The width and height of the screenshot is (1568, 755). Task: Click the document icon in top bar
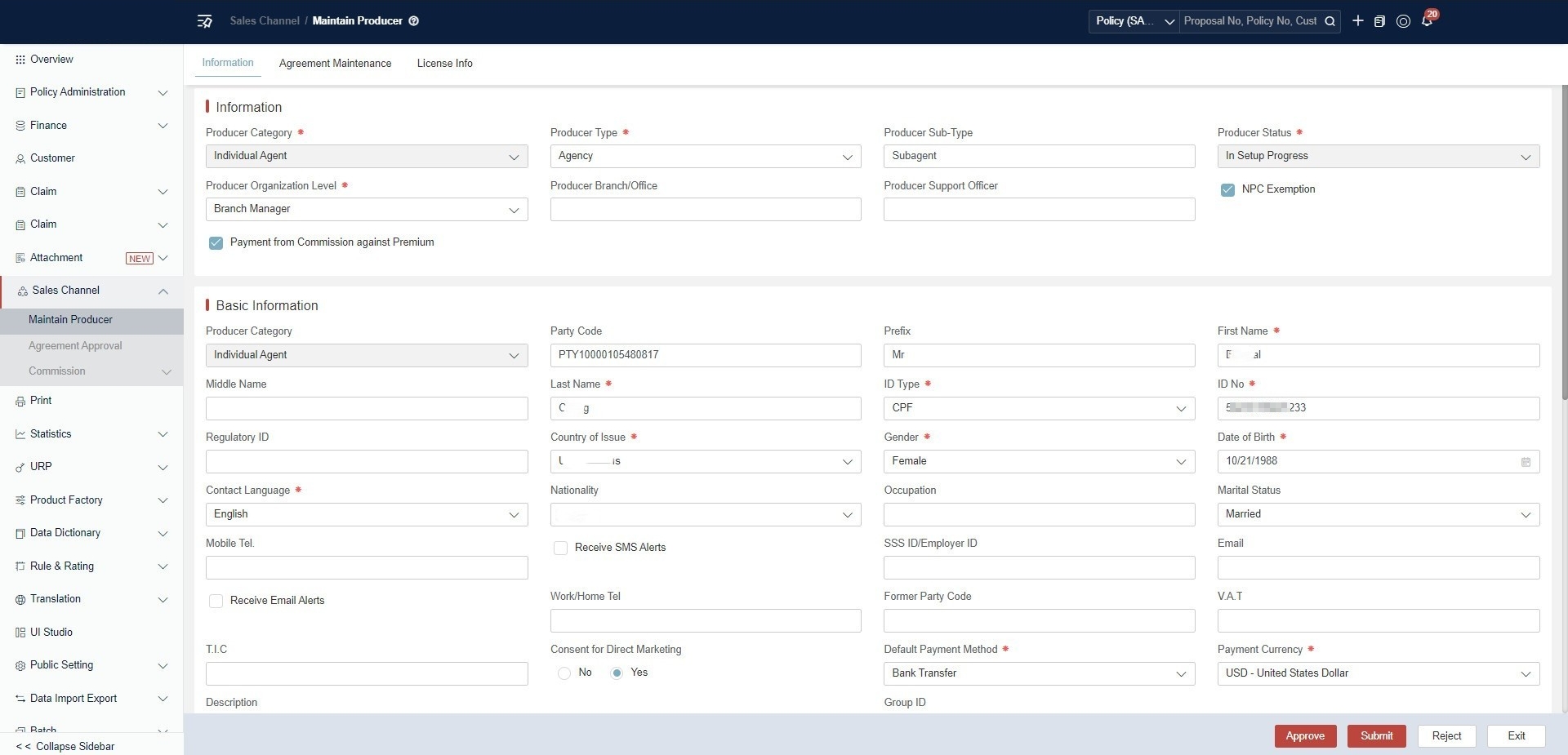click(1379, 21)
